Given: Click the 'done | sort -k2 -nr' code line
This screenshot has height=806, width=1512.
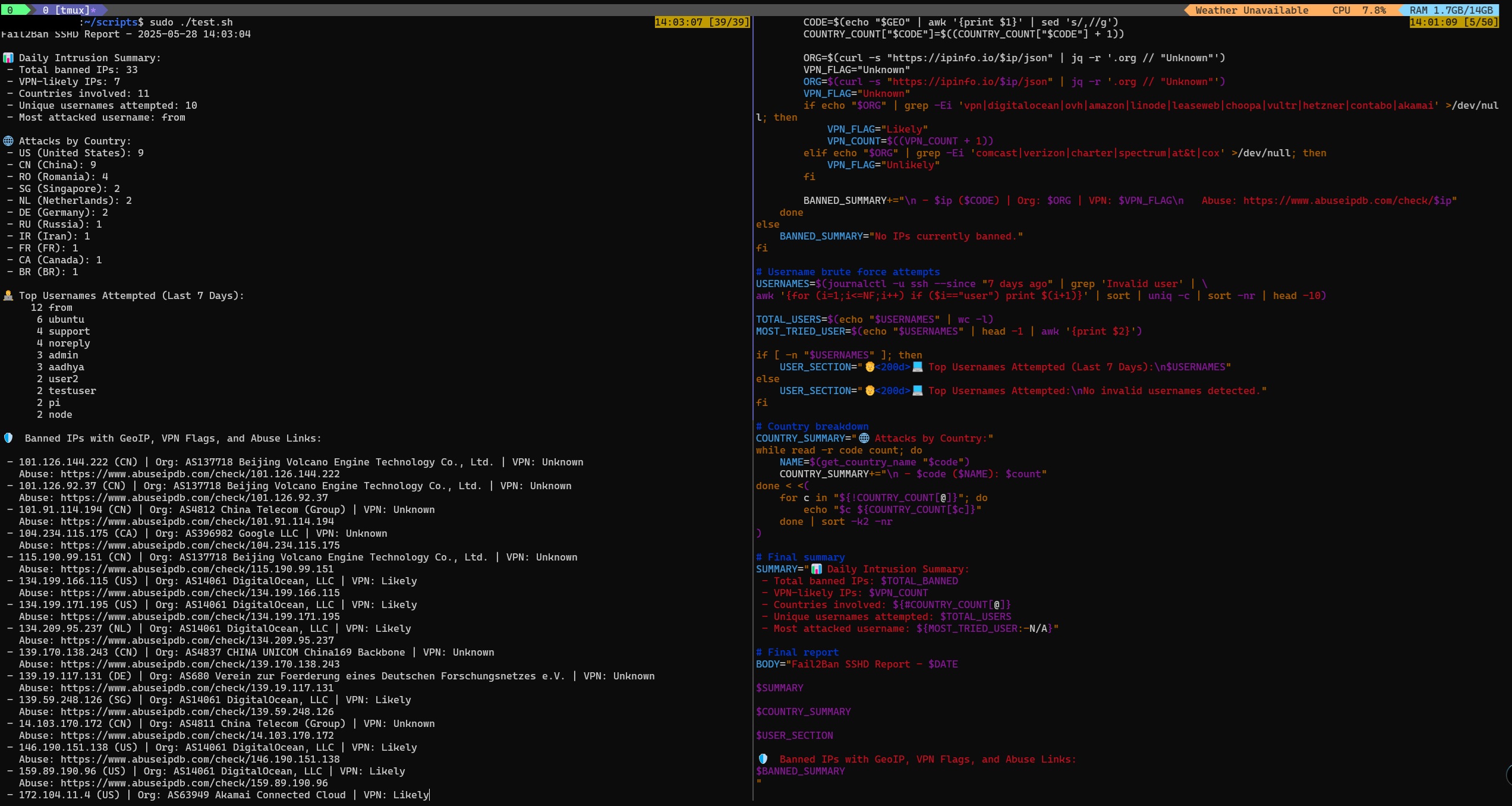Looking at the screenshot, I should tap(836, 521).
